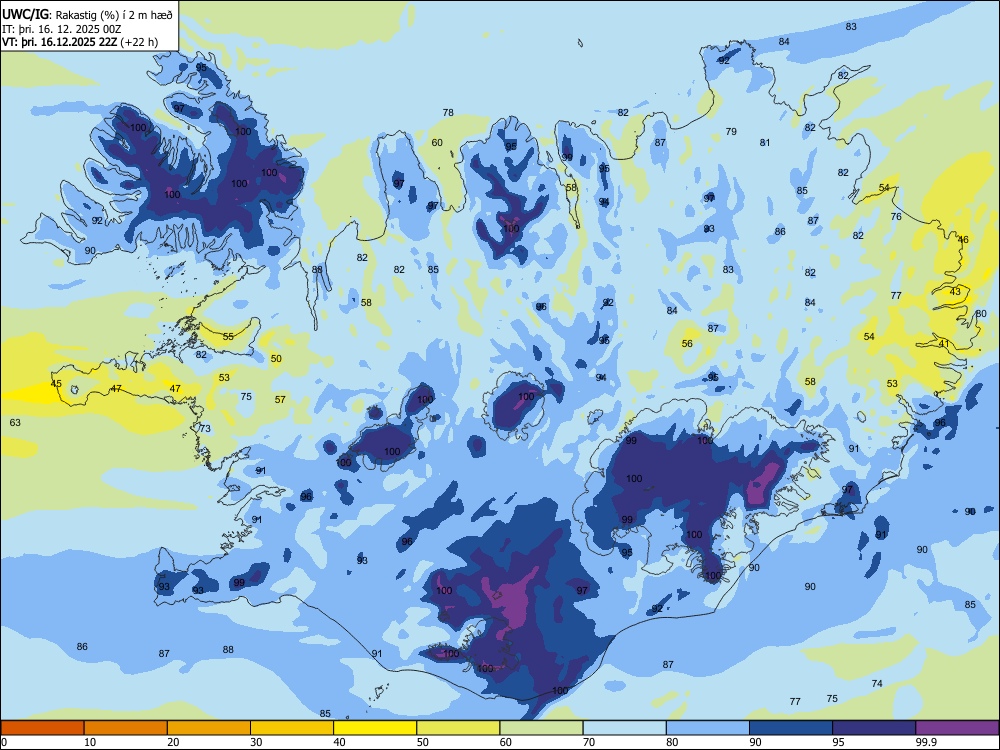Click the golden 30–40 legend swatch
Viewport: 1000px width, 750px height.
click(292, 728)
